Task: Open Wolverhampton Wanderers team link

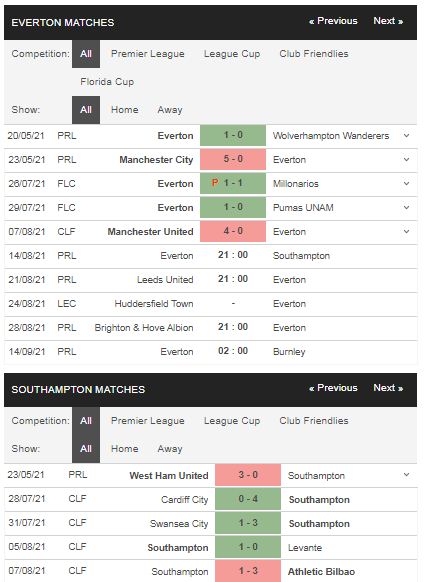Action: coord(331,136)
